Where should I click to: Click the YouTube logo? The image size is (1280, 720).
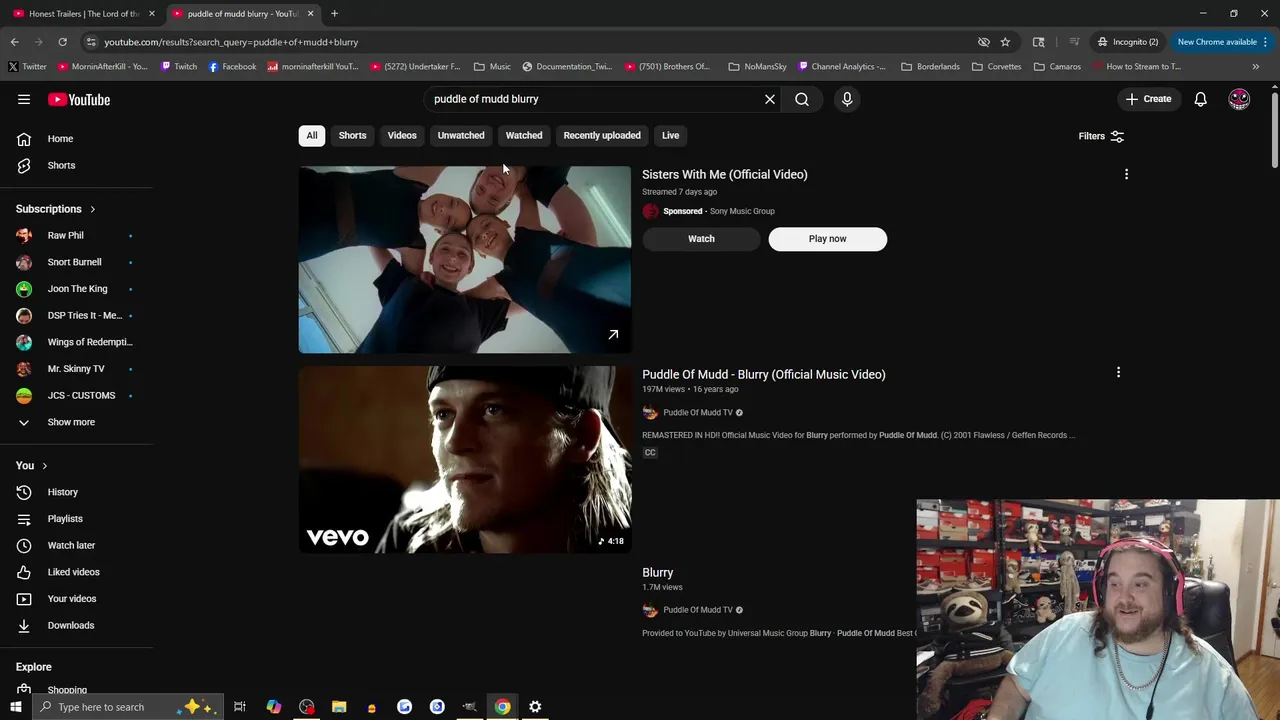point(79,99)
